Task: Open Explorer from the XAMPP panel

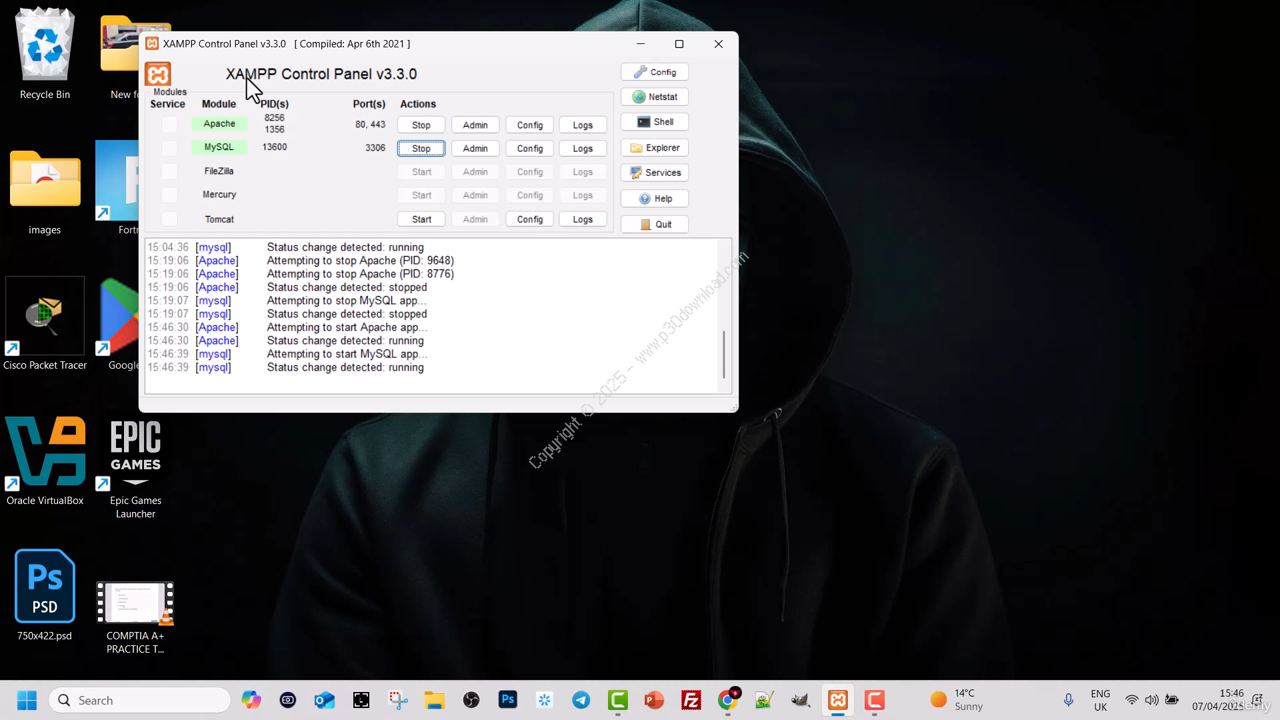Action: coord(654,148)
